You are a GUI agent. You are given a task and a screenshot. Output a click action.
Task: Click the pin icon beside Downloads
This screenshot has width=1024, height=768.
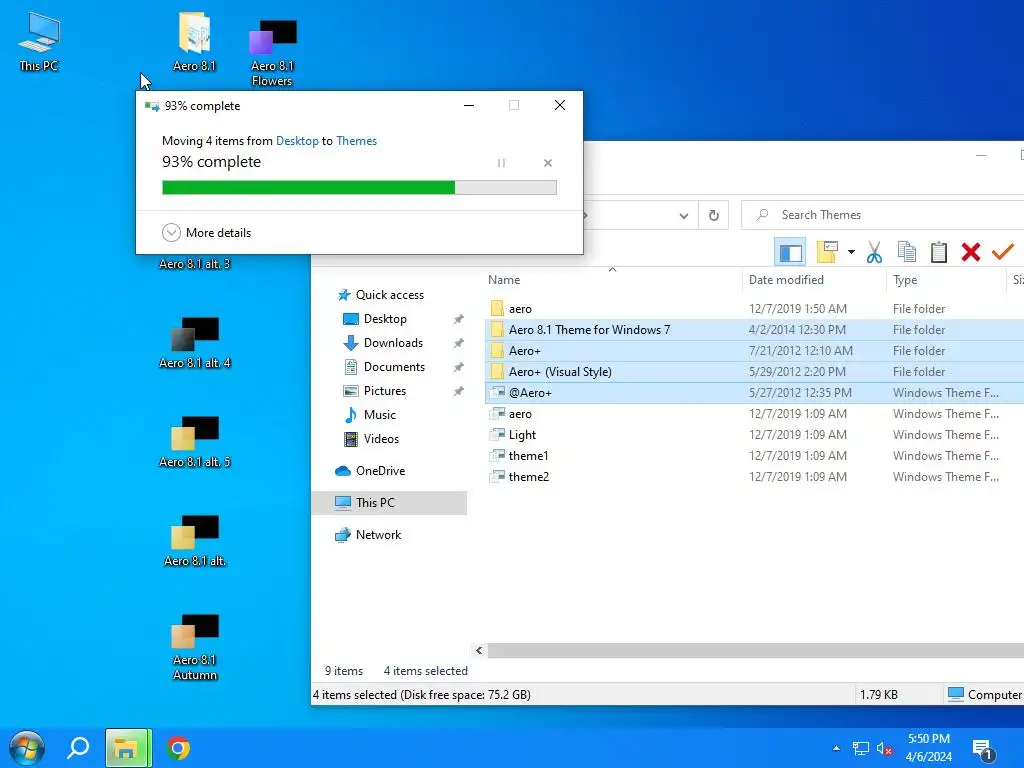pos(458,344)
